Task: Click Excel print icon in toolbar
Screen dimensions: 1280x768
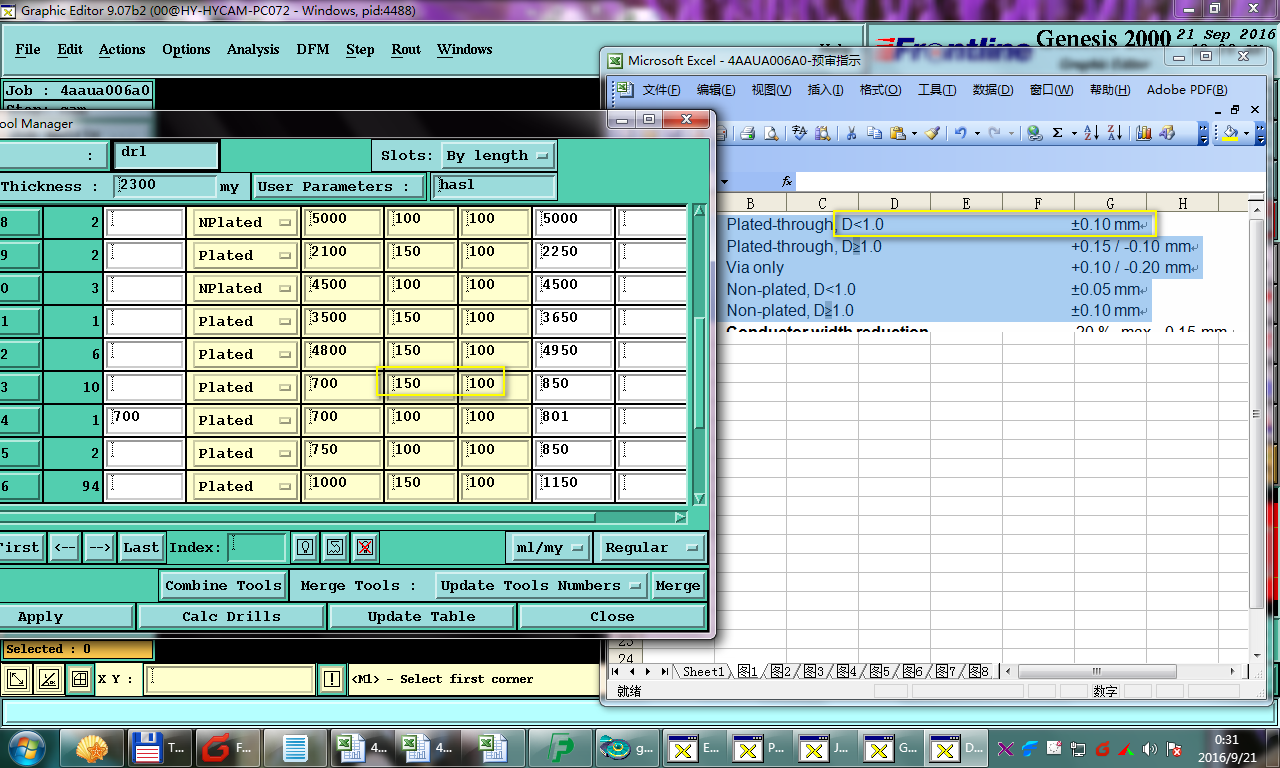Action: (747, 133)
